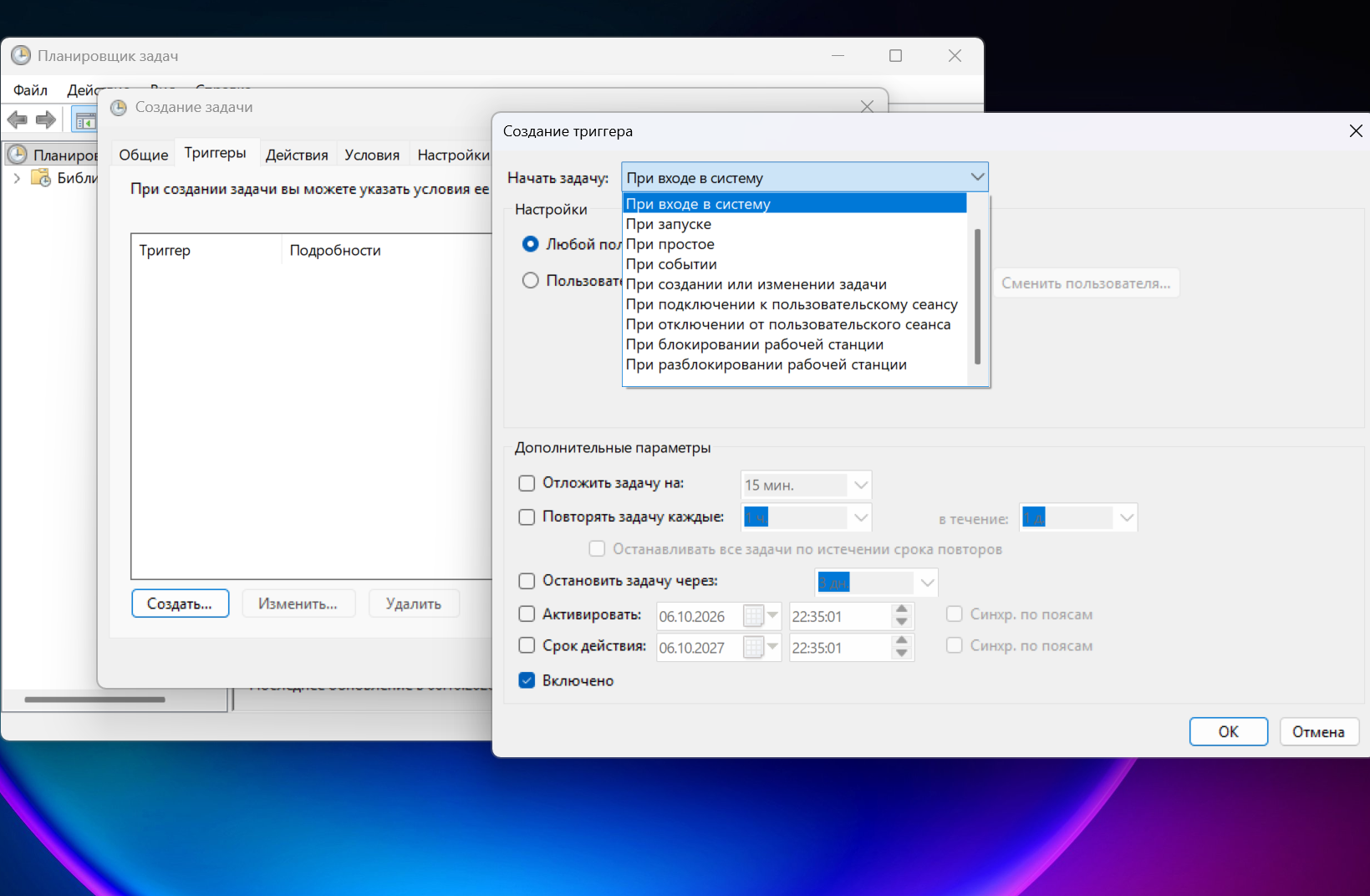Choose При событии from trigger list

click(795, 264)
